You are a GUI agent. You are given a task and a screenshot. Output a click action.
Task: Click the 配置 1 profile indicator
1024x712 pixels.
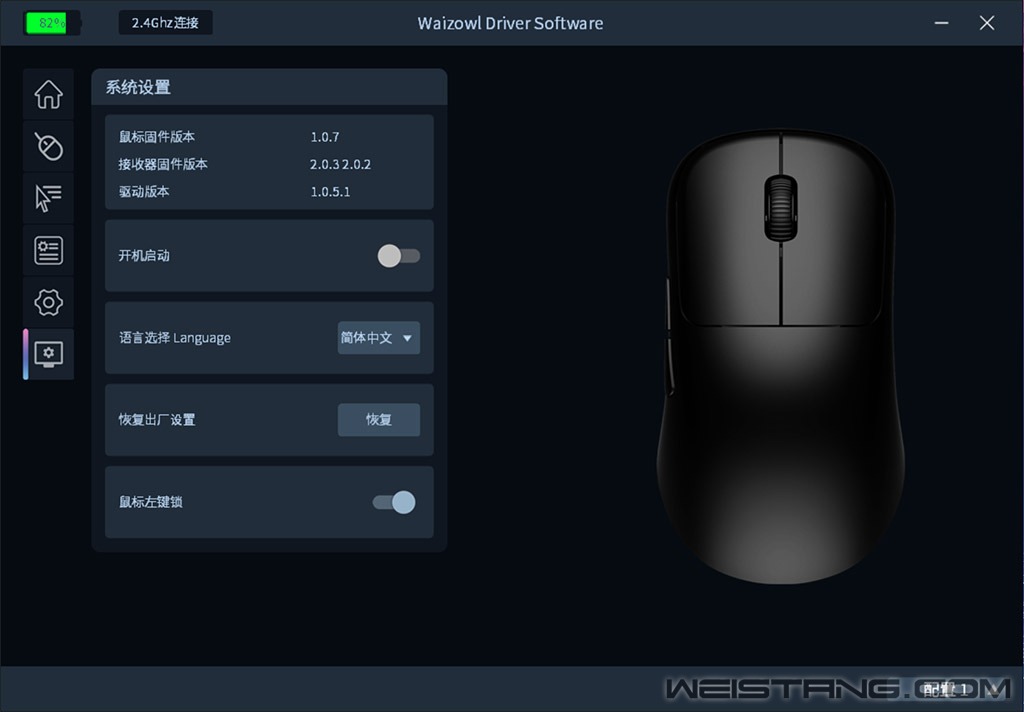[945, 689]
